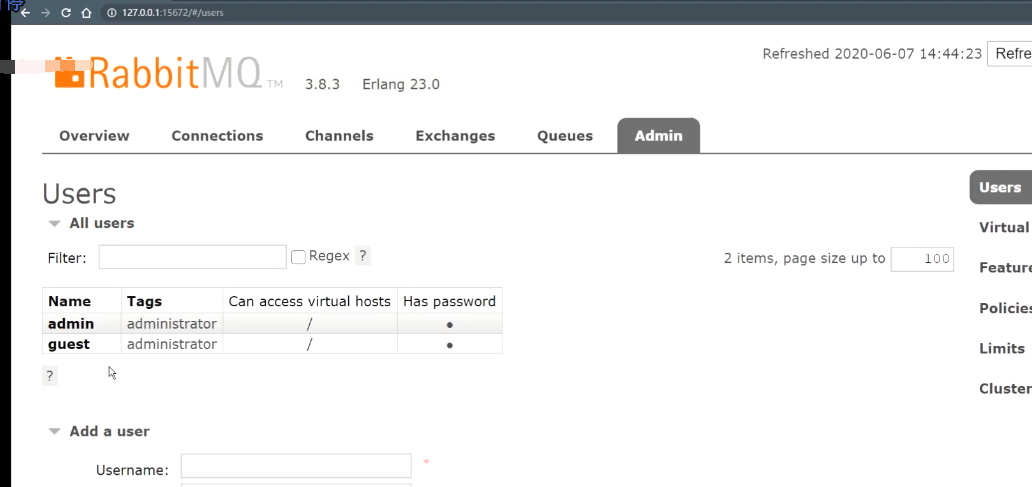This screenshot has height=487, width=1032.
Task: Open Limits in the right sidebar
Action: tap(1002, 349)
